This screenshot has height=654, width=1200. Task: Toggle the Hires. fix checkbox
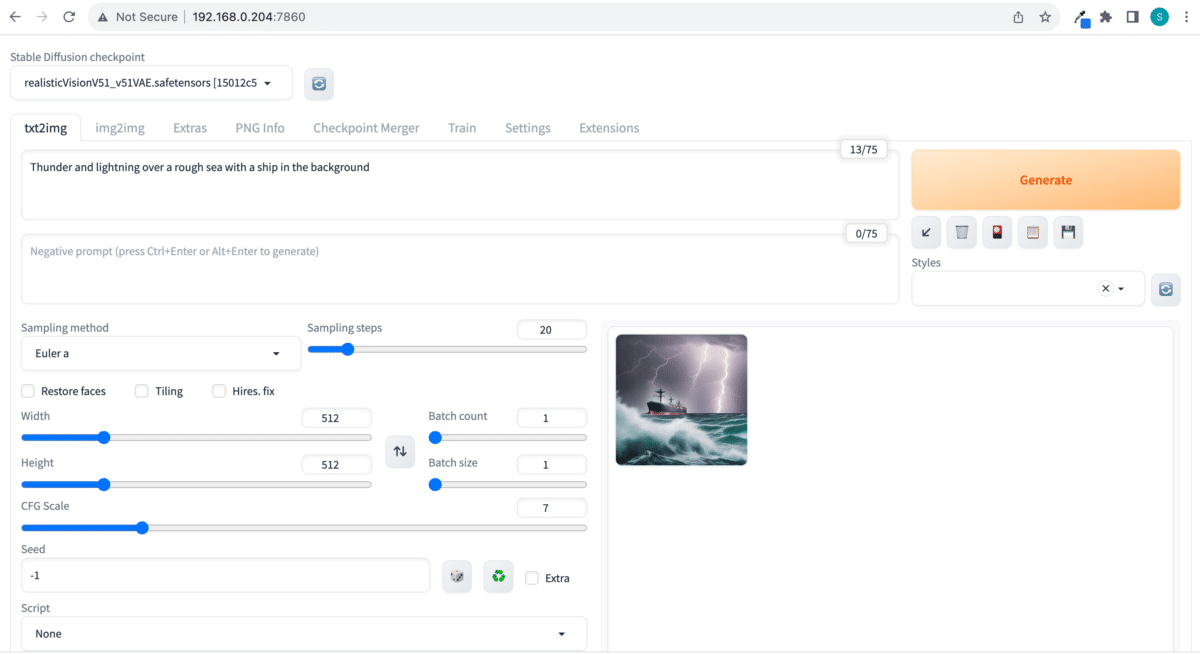[x=219, y=391]
